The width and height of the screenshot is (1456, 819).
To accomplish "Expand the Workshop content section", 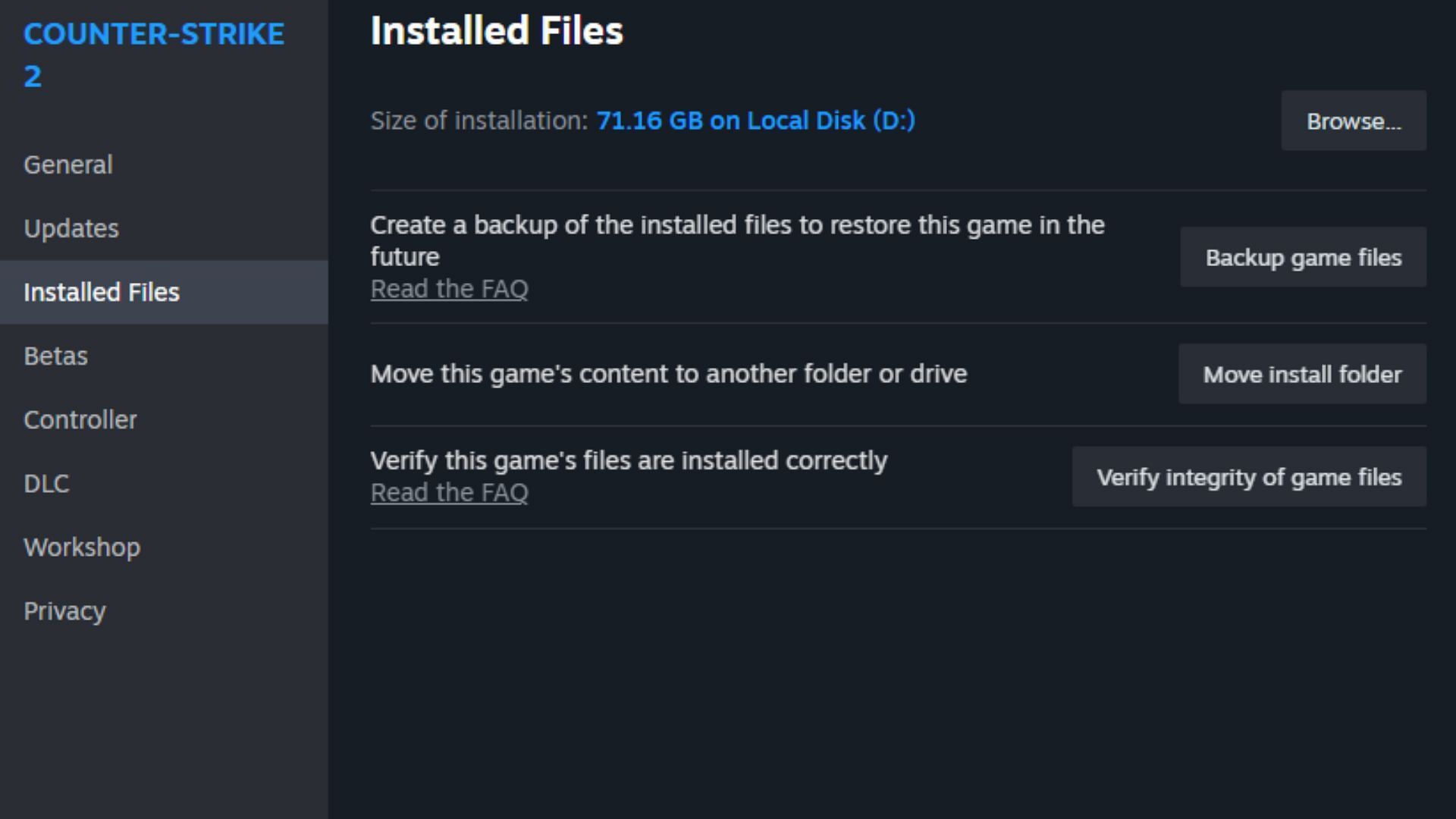I will point(82,547).
